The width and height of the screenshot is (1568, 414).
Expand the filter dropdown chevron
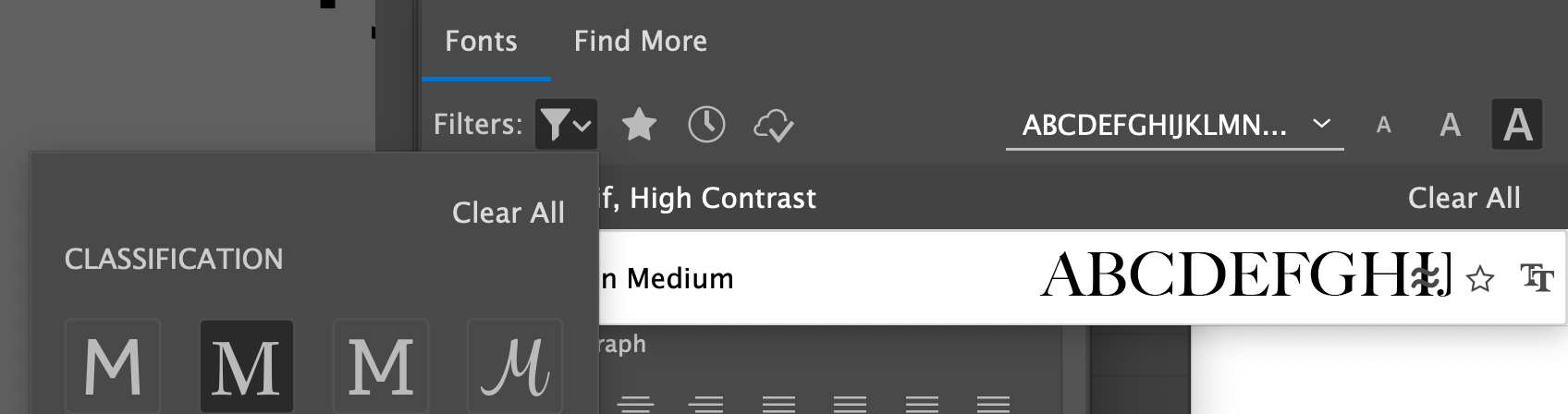(582, 126)
